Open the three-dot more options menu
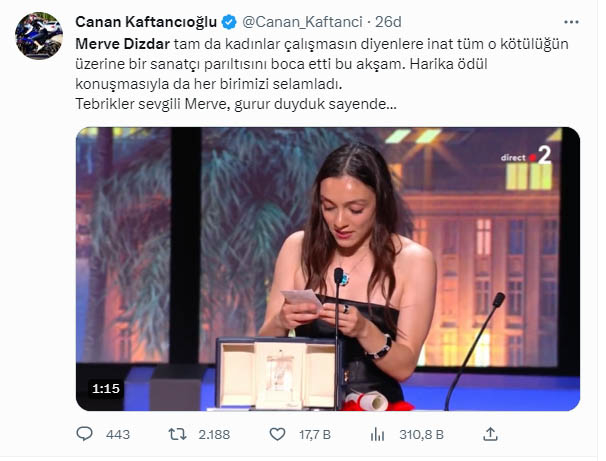This screenshot has width=606, height=461. tap(571, 21)
